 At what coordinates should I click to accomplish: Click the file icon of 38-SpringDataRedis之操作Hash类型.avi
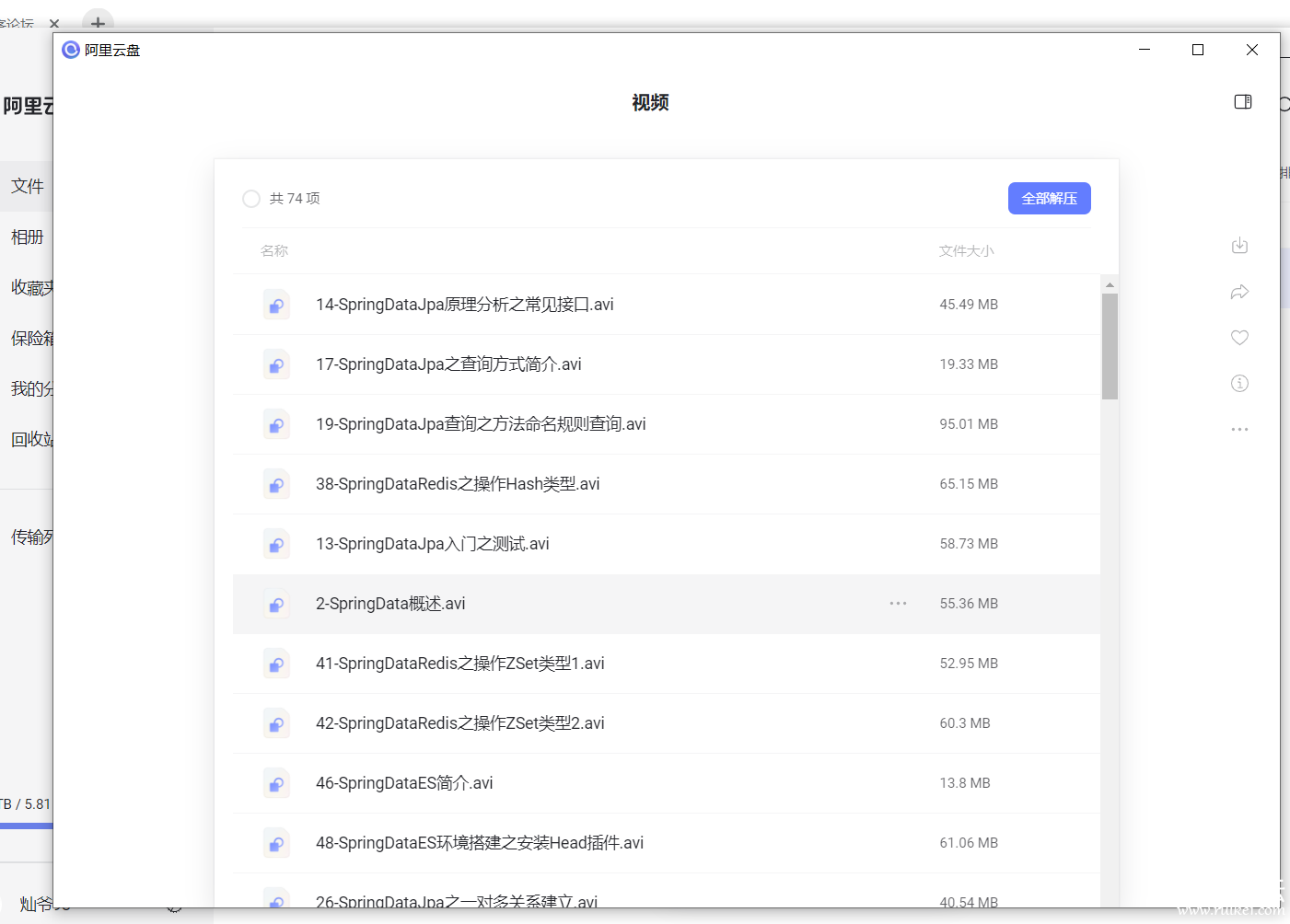(276, 484)
